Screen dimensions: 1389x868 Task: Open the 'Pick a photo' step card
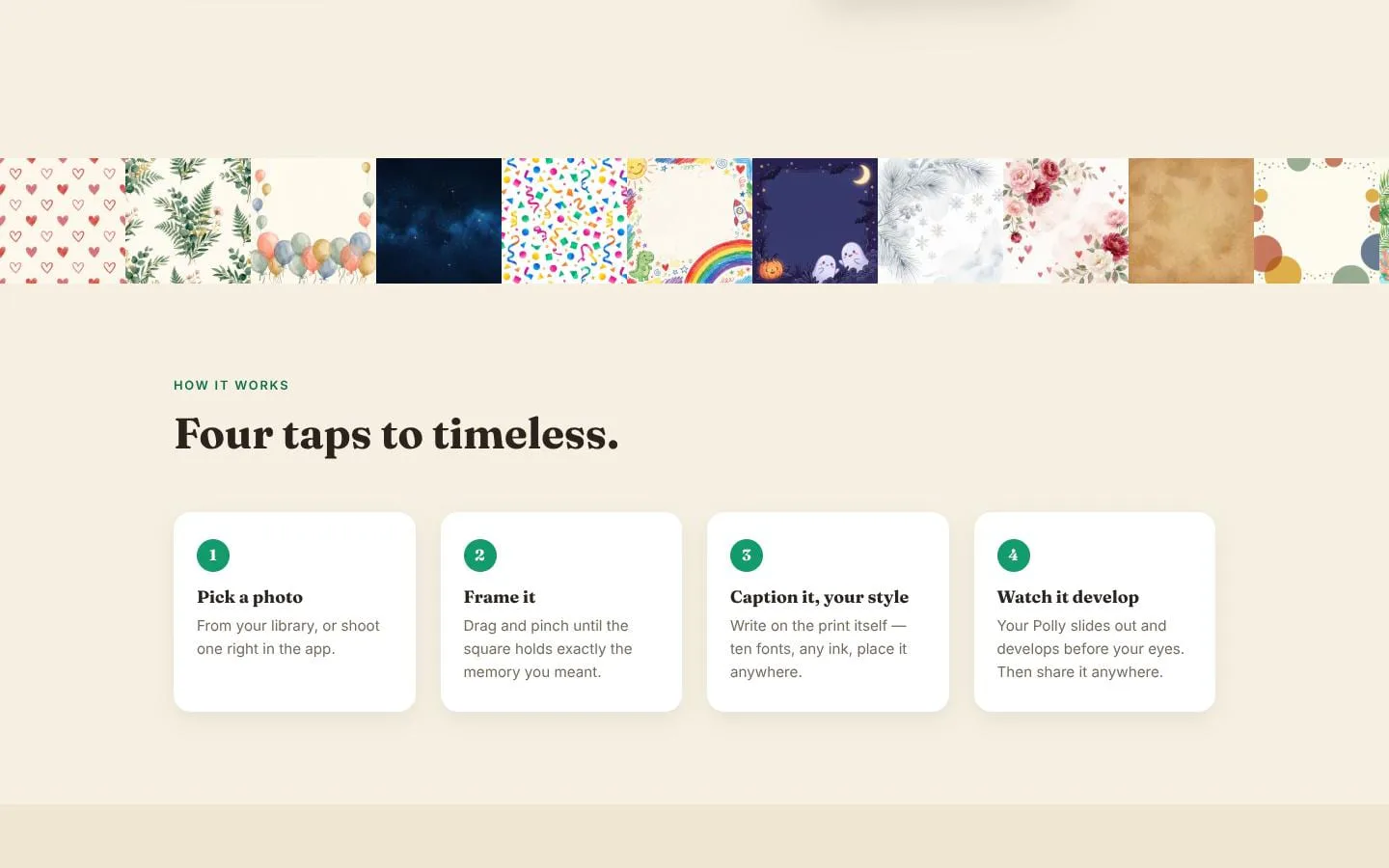[294, 612]
